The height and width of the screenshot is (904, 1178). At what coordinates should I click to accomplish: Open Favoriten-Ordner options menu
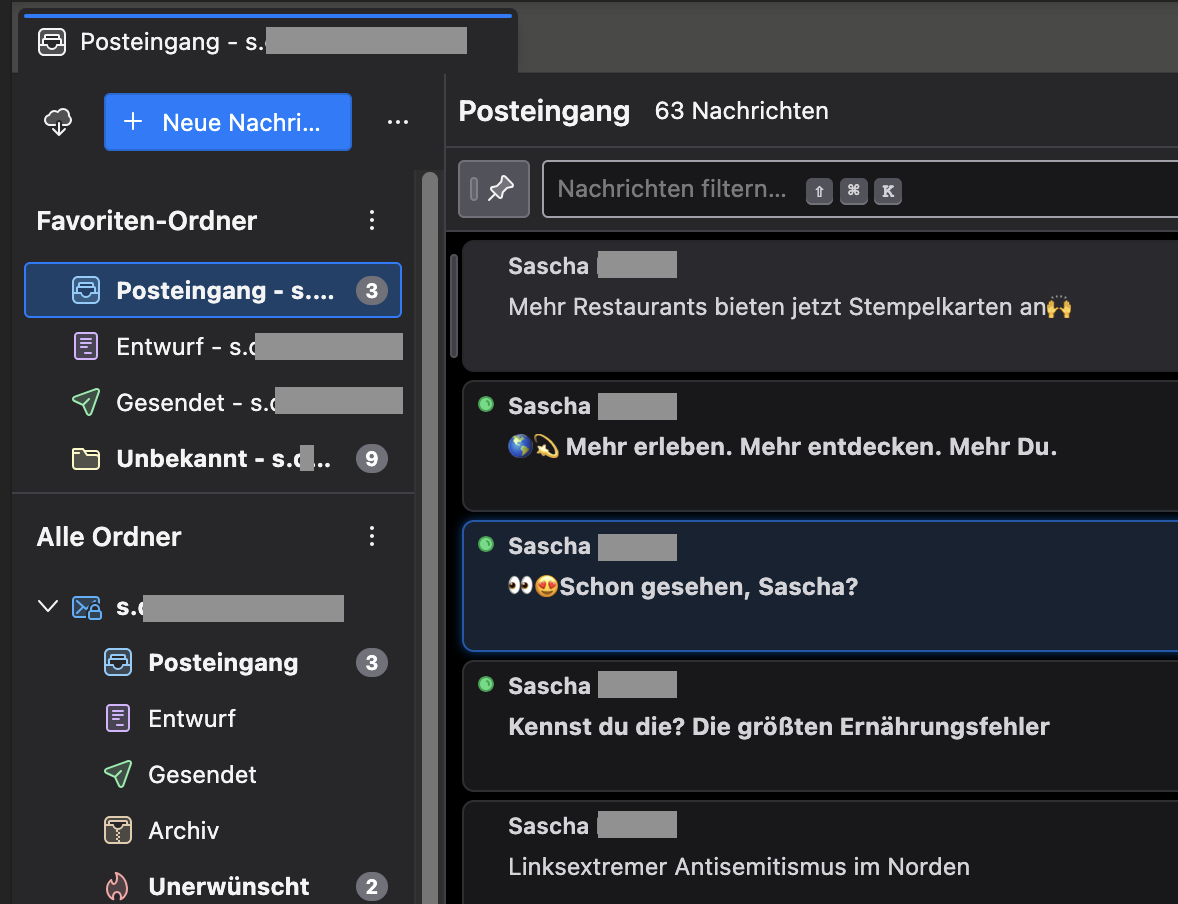[372, 220]
